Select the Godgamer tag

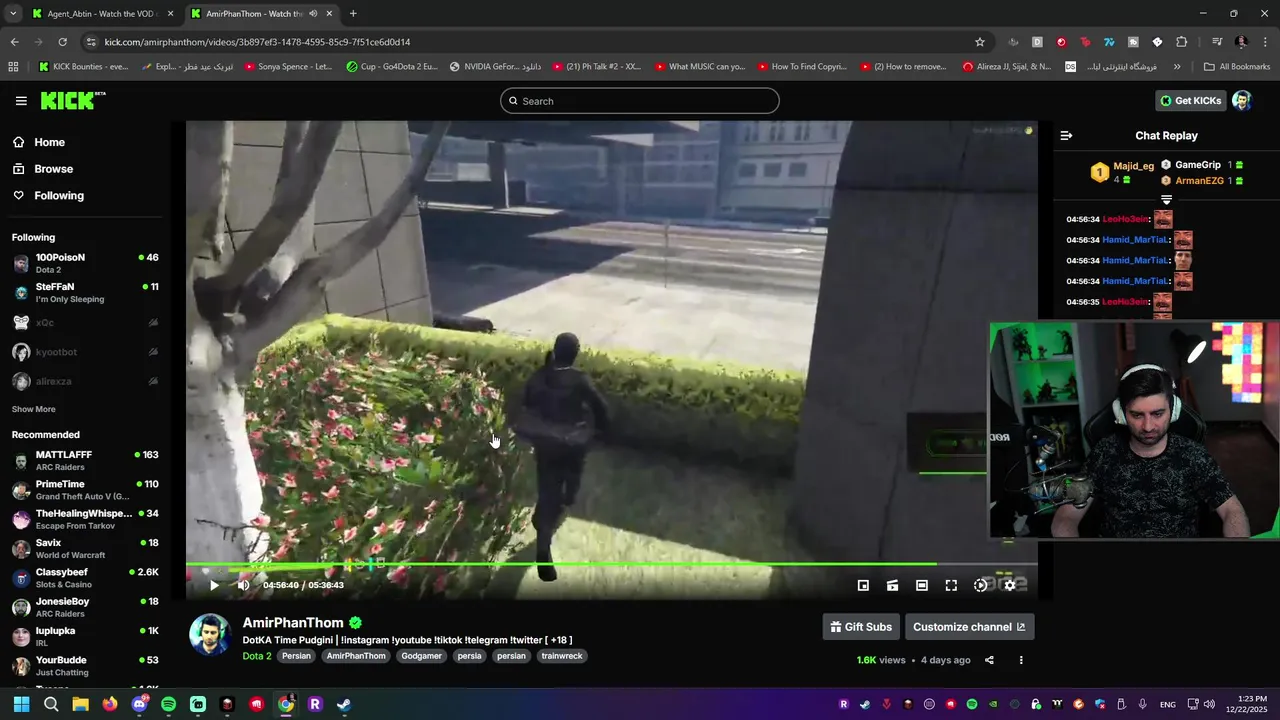[421, 656]
